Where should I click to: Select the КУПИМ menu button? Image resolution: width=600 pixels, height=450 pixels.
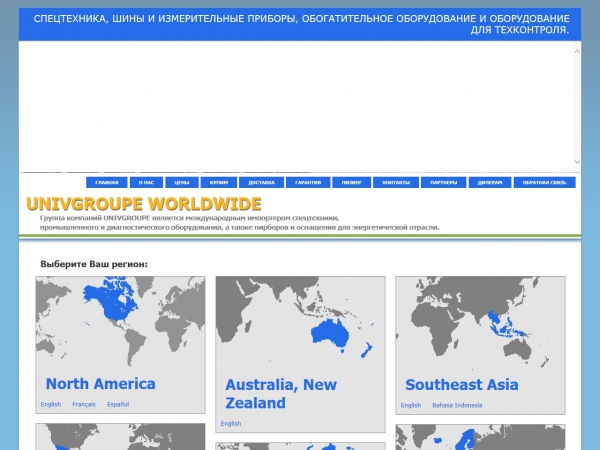click(x=218, y=183)
